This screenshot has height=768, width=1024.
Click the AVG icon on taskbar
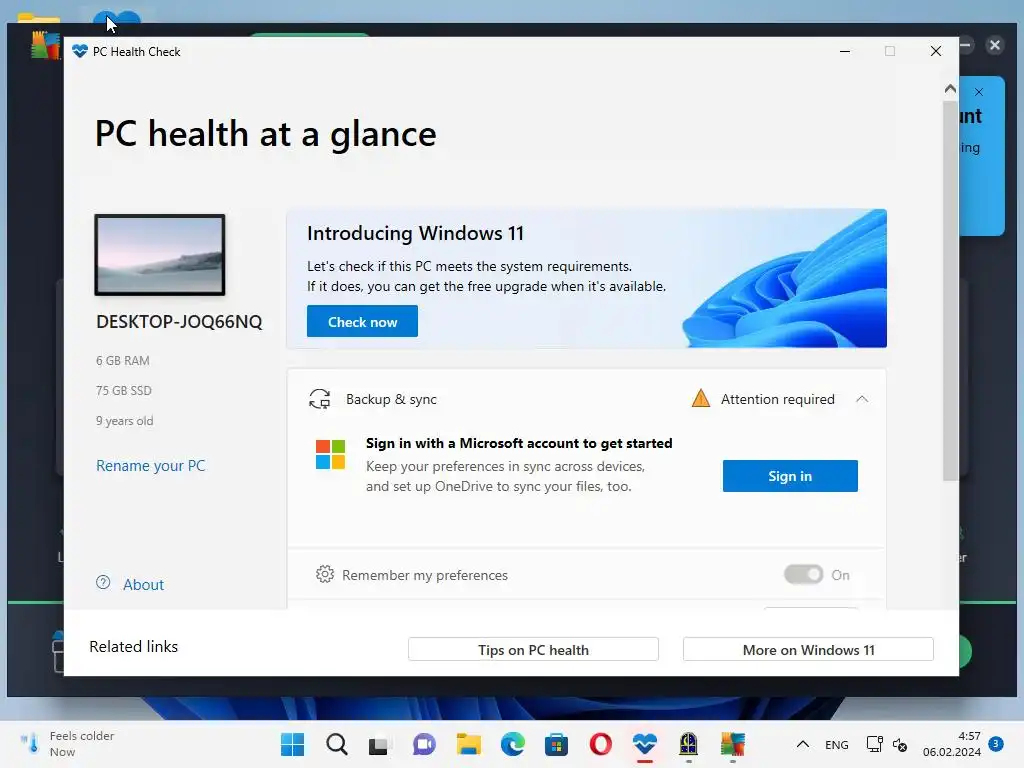pos(733,744)
